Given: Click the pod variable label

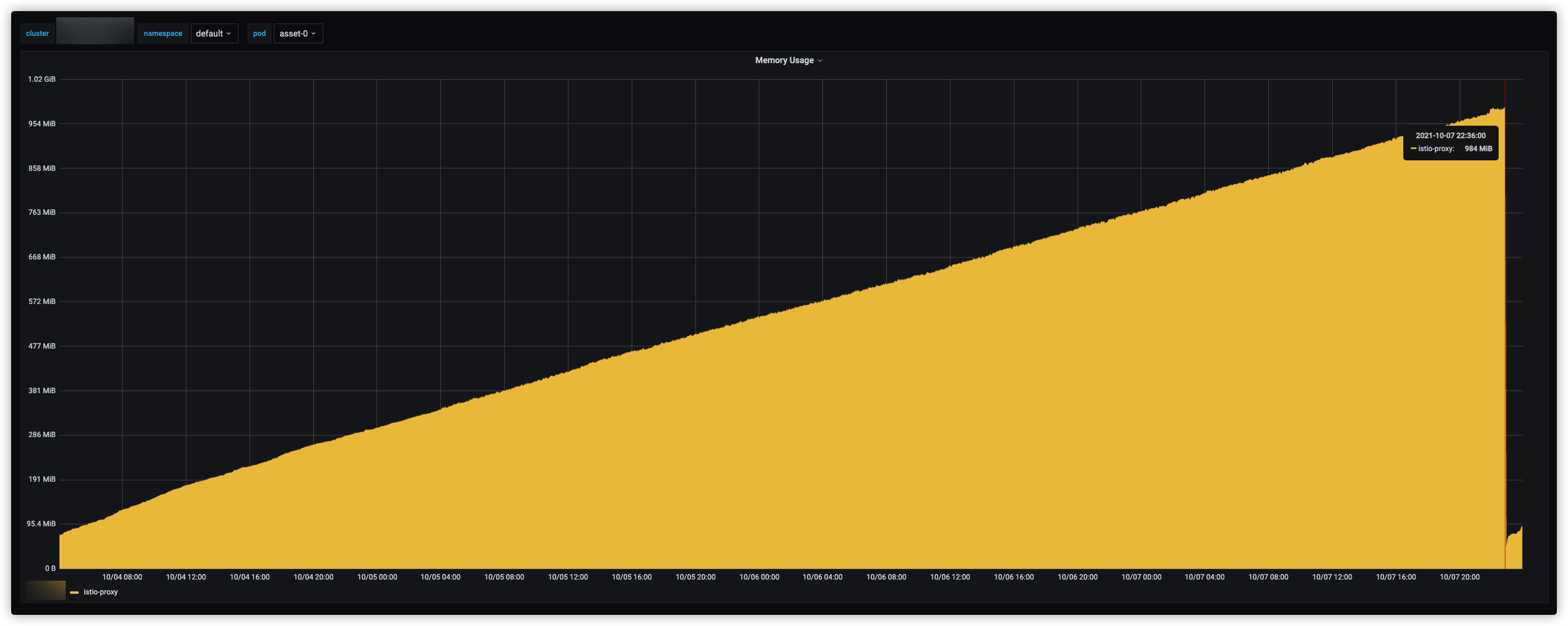Looking at the screenshot, I should point(259,33).
